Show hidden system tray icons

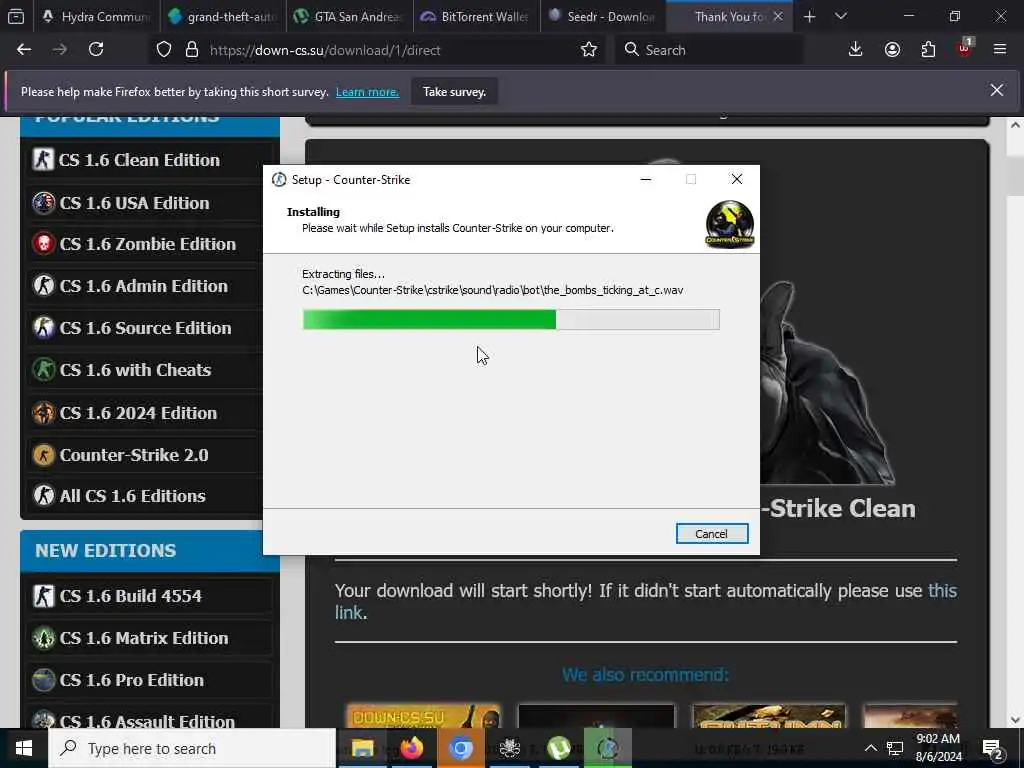coord(871,748)
